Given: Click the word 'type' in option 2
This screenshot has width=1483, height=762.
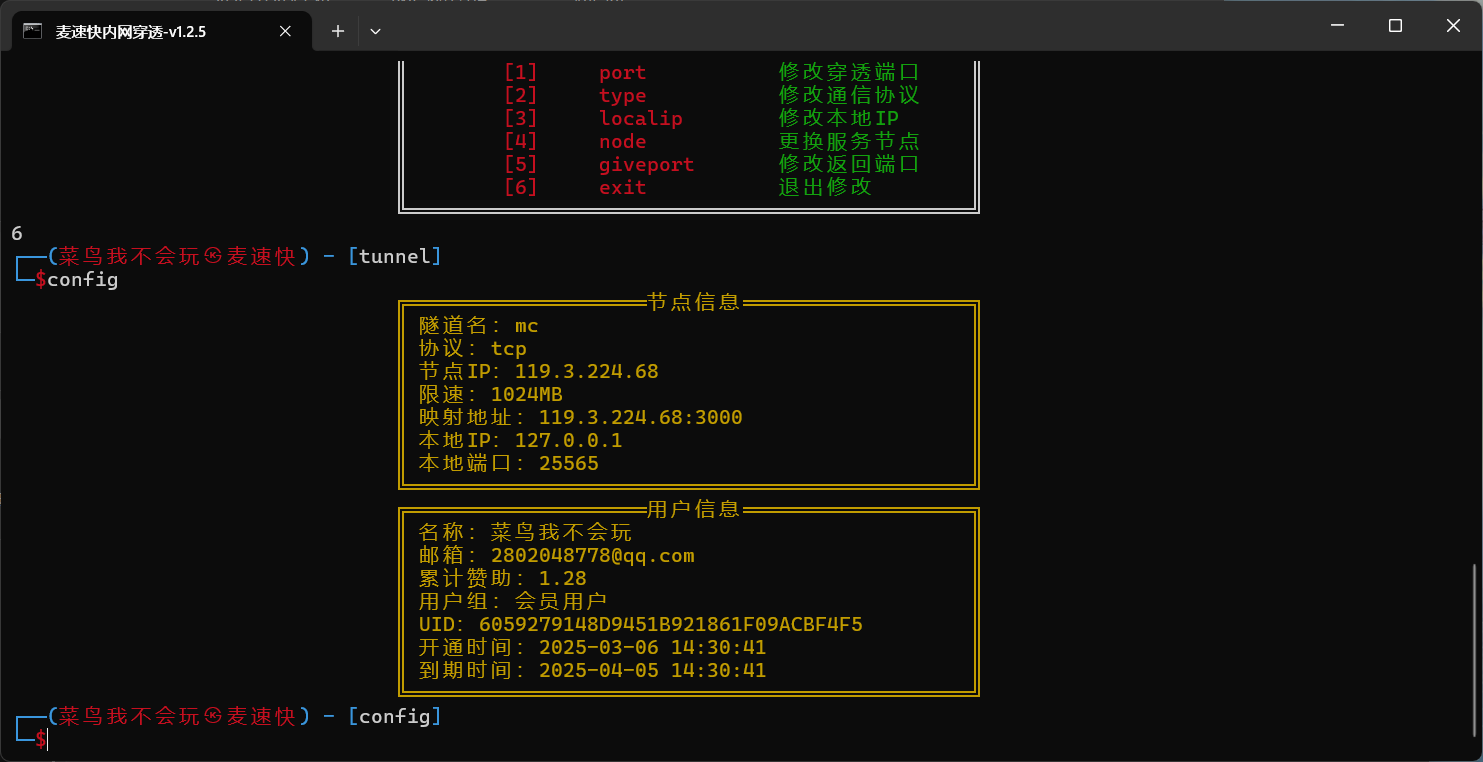Looking at the screenshot, I should tap(622, 96).
